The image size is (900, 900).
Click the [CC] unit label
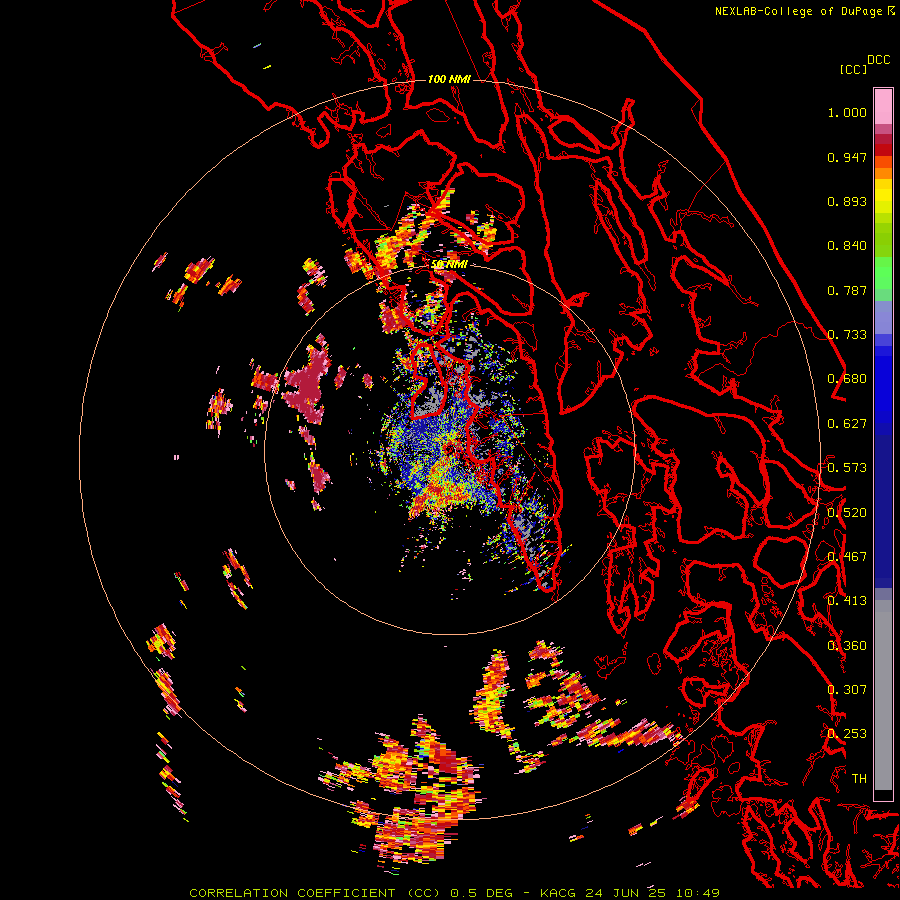click(854, 69)
